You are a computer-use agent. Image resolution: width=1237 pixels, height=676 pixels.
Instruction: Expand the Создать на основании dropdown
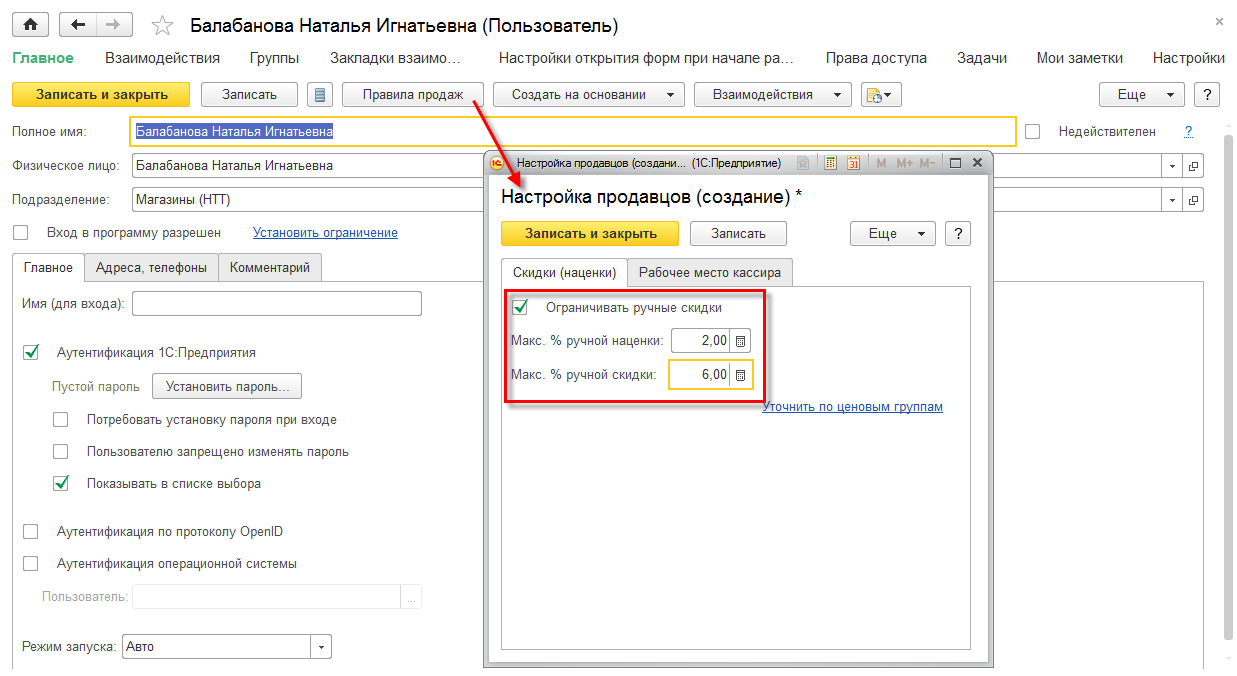coord(588,95)
